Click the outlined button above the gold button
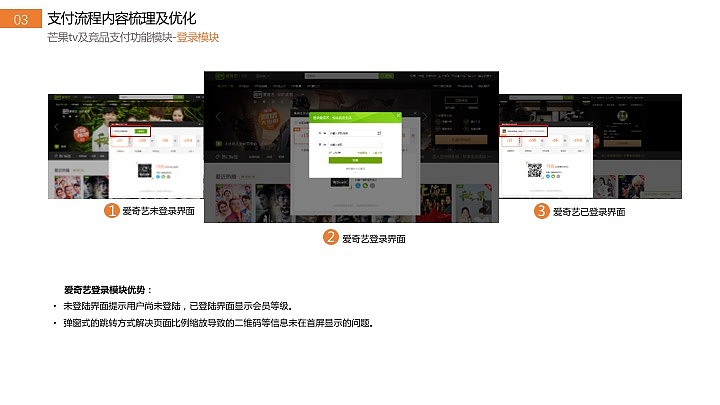Screen dimensions: 720x405 [461, 100]
